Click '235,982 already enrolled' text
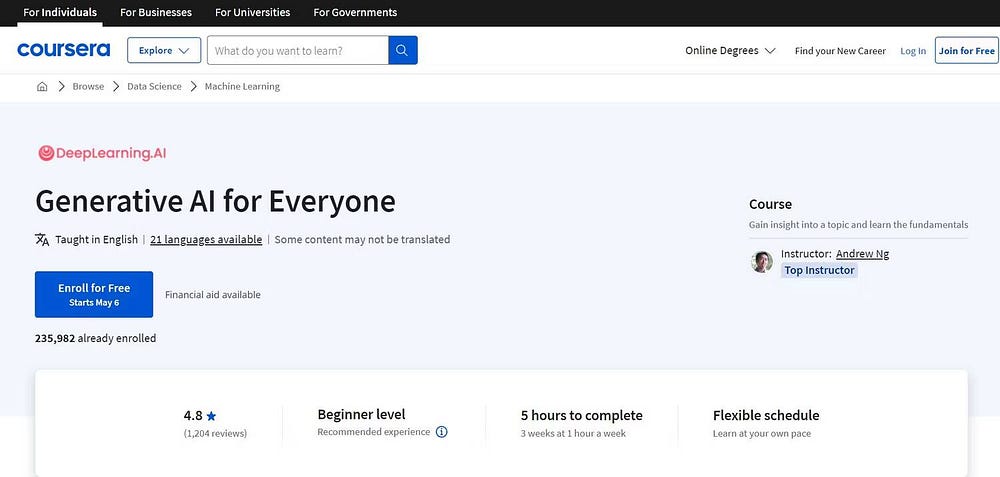 96,339
